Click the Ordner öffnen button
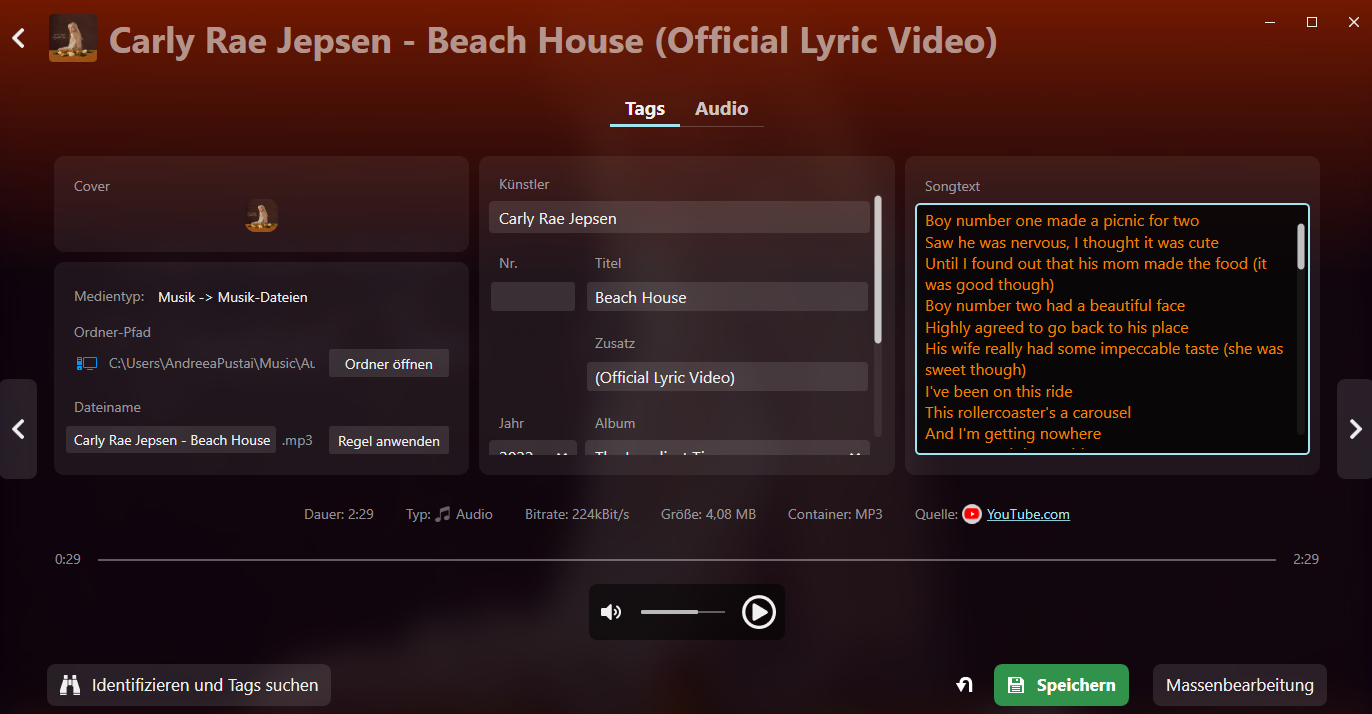Image resolution: width=1372 pixels, height=714 pixels. [x=389, y=364]
